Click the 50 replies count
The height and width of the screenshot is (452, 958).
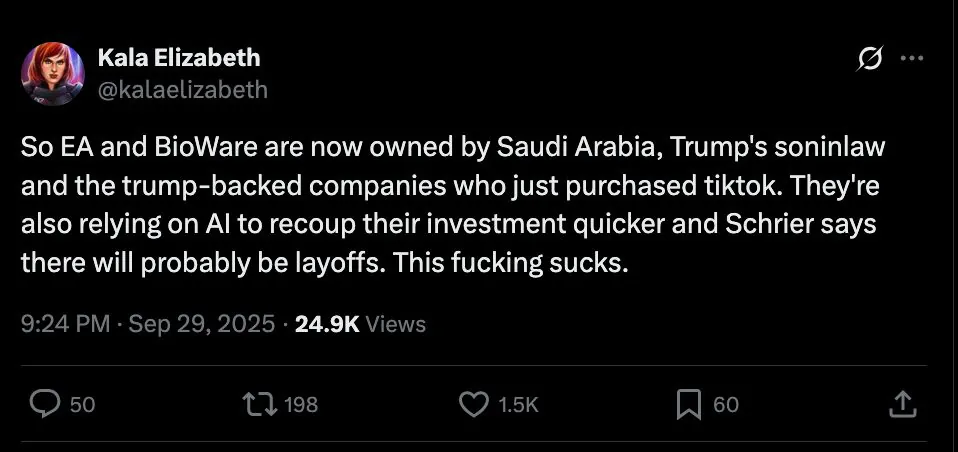(x=84, y=405)
